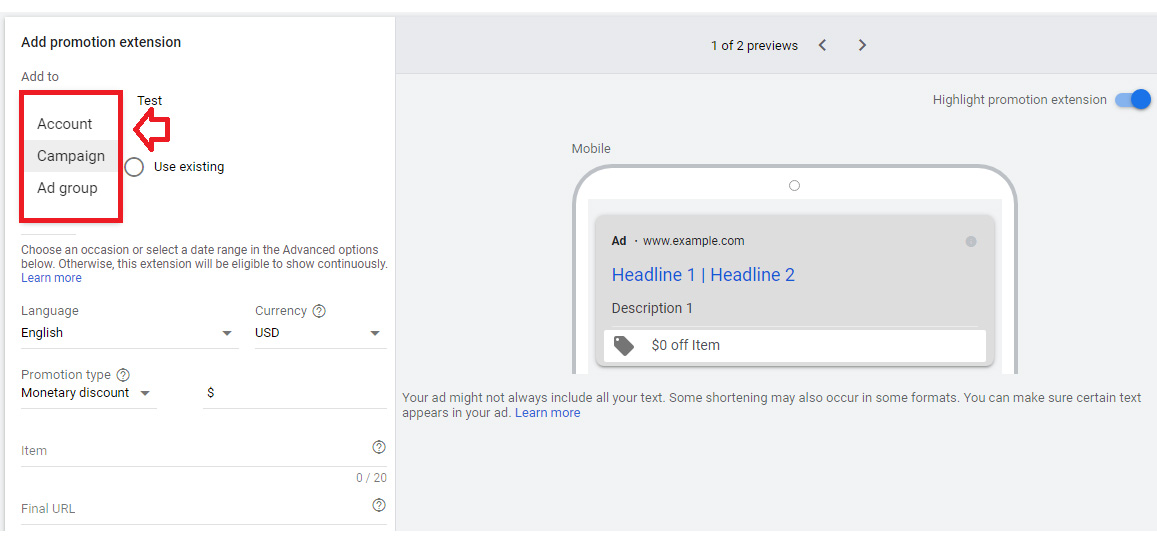Choose Campaign from the Add to menu
Viewport: 1157px width, 545px height.
tap(71, 156)
